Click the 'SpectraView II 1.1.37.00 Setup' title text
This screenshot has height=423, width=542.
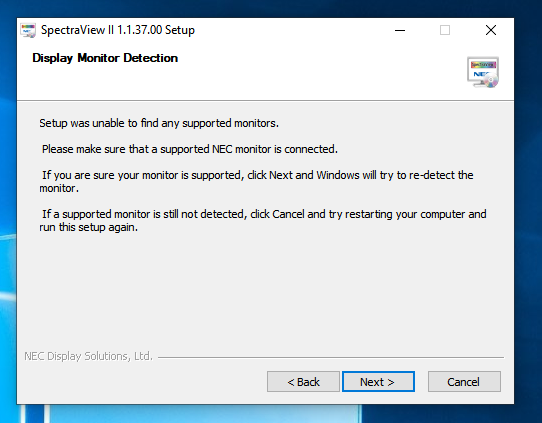118,30
